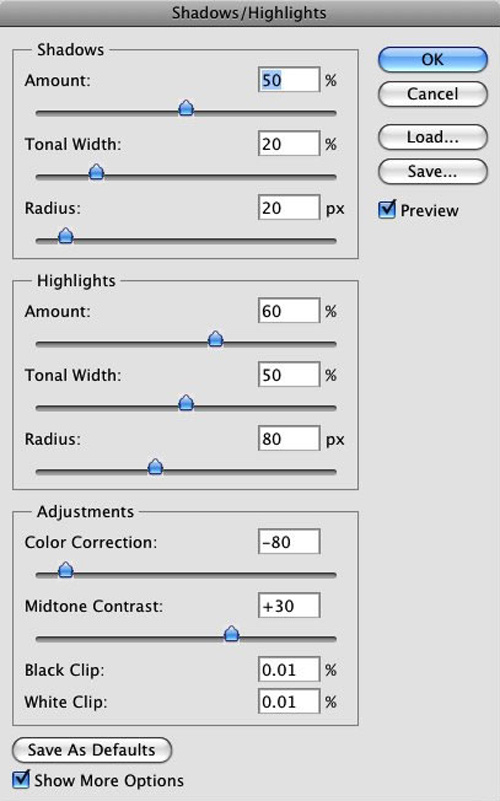Click the Midtone Contrast value field
The width and height of the screenshot is (500, 801).
(x=289, y=605)
